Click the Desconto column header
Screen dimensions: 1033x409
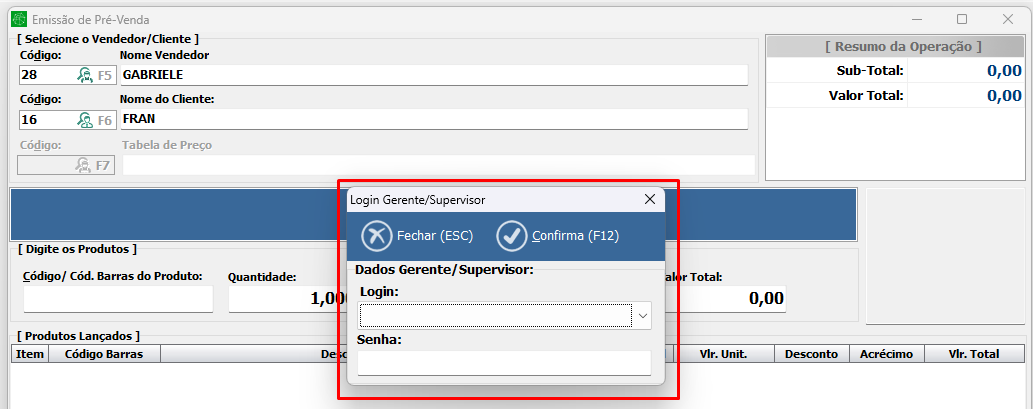pos(811,354)
